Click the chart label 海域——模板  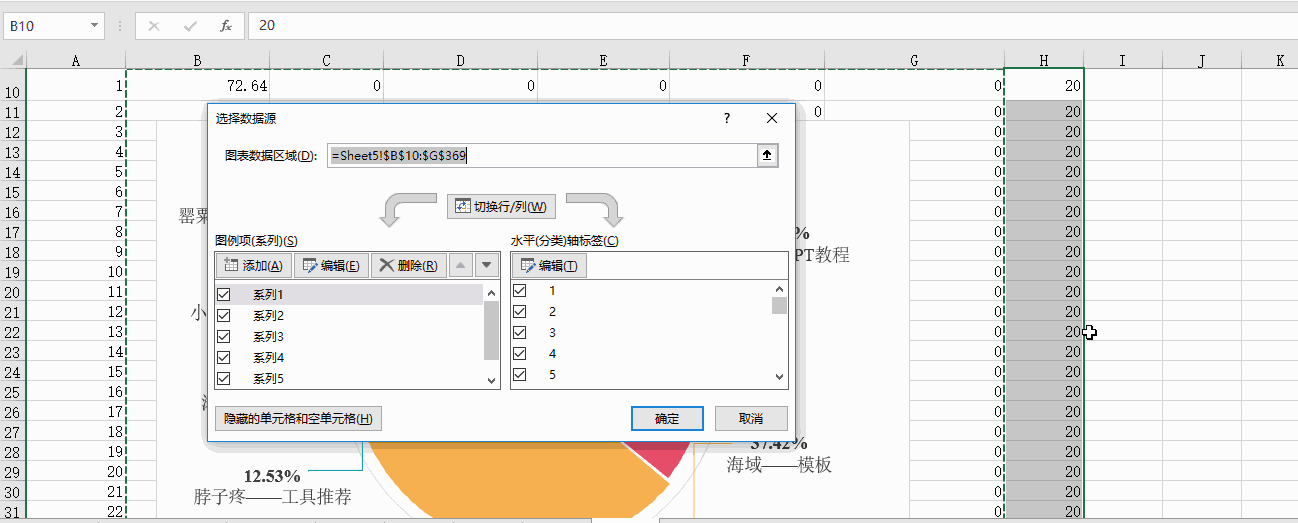[779, 465]
